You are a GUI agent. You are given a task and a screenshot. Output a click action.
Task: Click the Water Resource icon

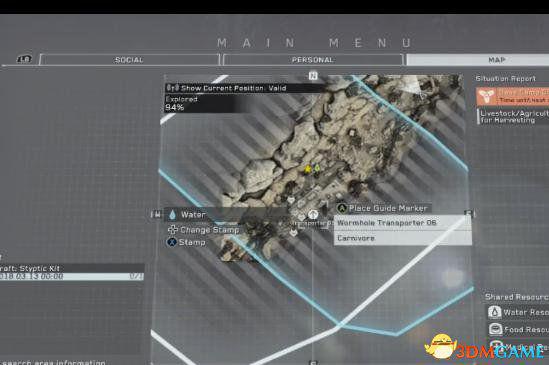494,312
